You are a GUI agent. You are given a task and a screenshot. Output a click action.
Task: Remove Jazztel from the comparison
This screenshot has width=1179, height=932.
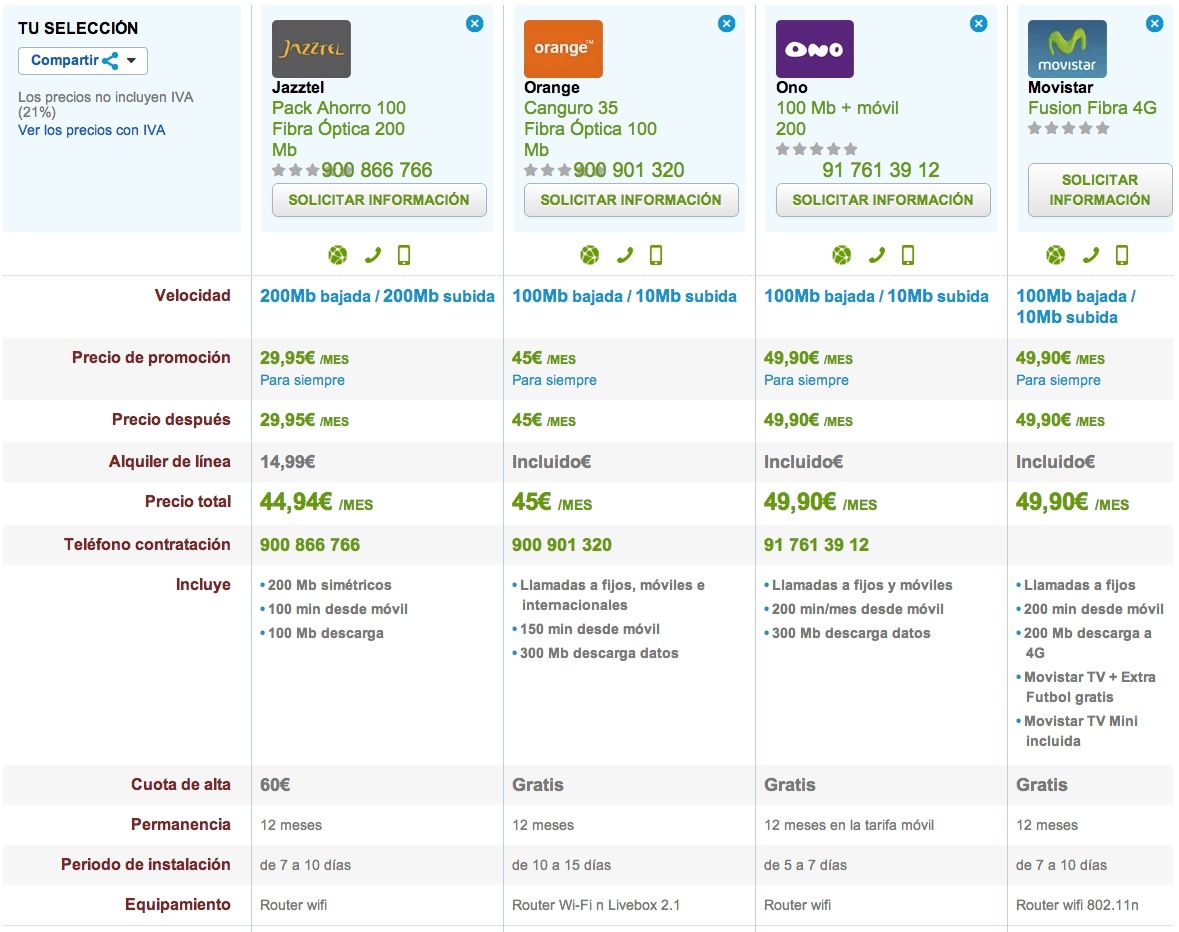[x=474, y=23]
